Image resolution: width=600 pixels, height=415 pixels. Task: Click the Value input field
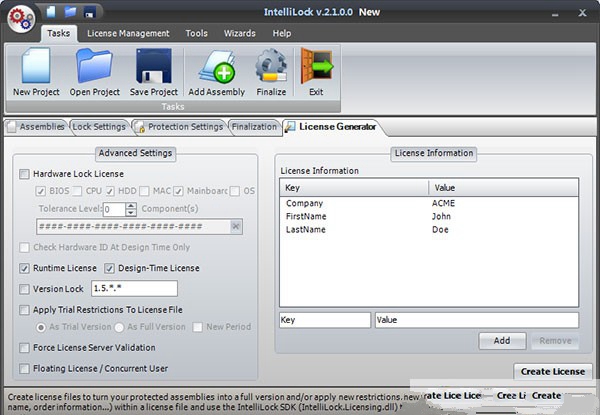tap(477, 320)
